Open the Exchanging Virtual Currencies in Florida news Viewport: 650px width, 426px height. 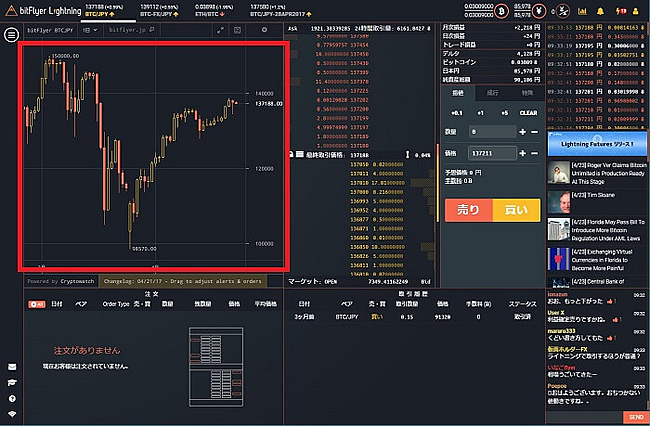pos(597,259)
